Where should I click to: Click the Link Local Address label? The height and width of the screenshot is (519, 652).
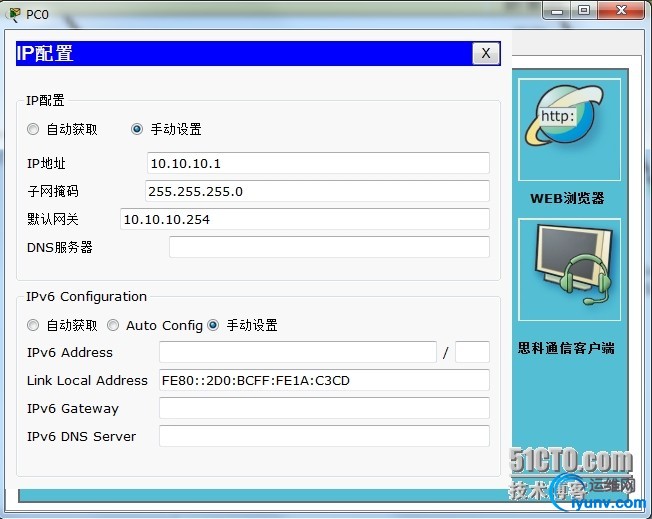coord(87,381)
